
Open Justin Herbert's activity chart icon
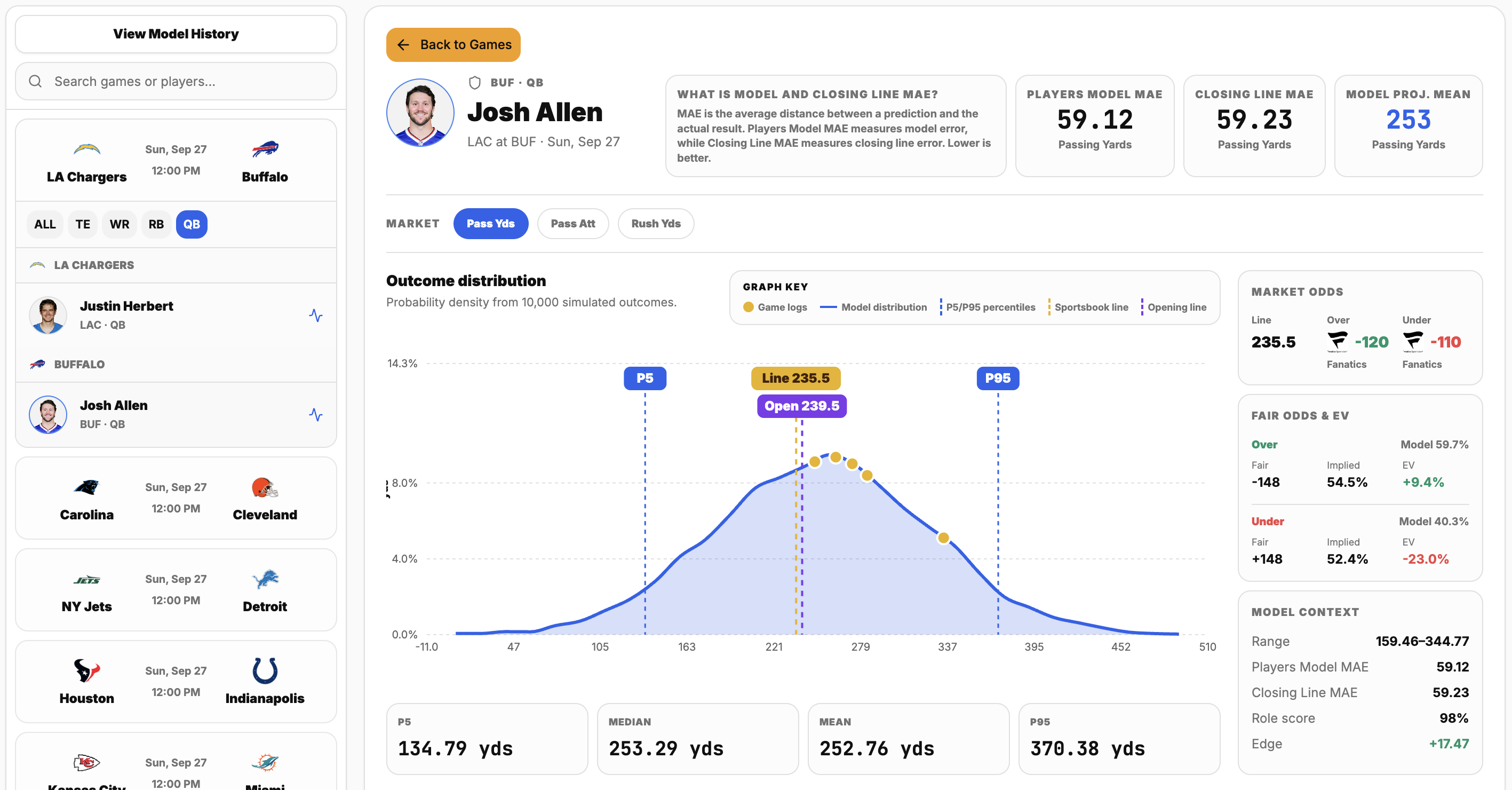pyautogui.click(x=316, y=315)
